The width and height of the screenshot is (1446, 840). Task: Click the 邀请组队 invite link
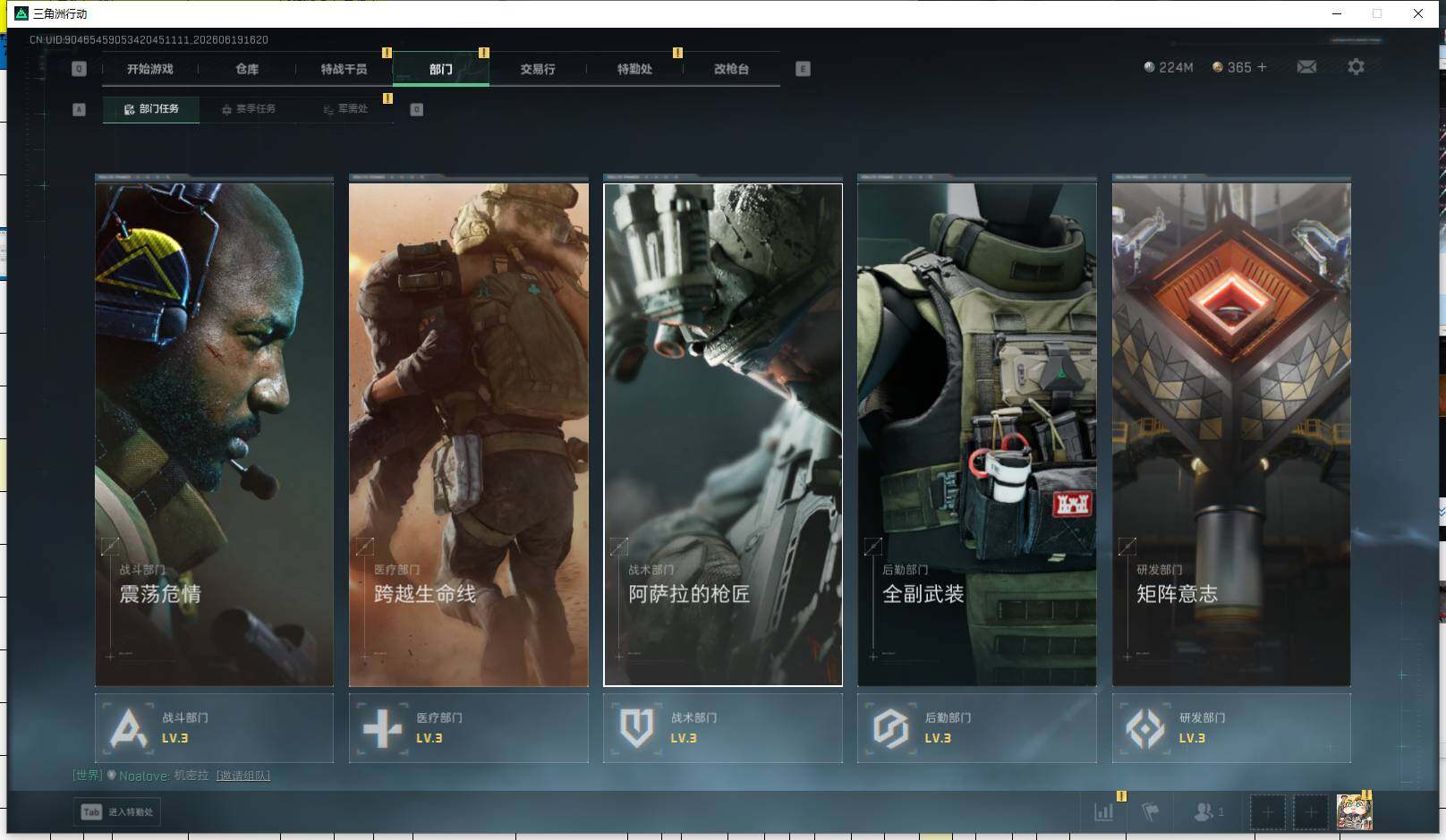pyautogui.click(x=242, y=776)
